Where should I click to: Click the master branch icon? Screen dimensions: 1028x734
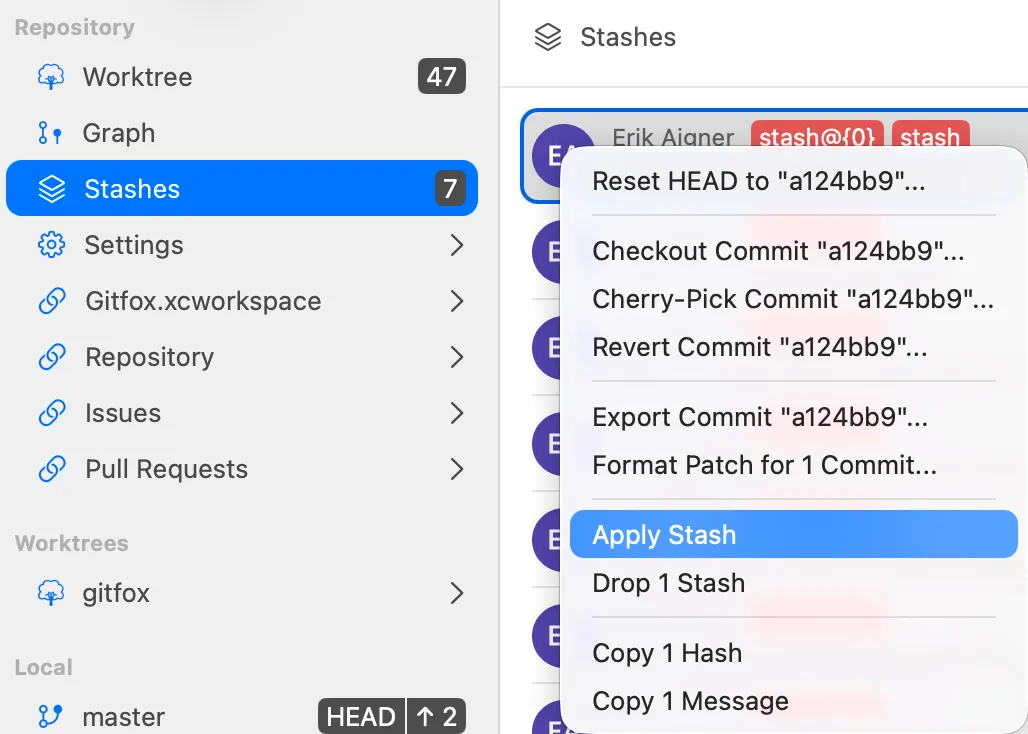tap(50, 716)
